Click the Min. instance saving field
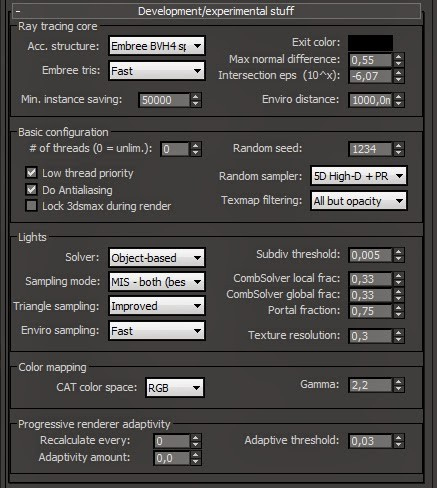 164,100
